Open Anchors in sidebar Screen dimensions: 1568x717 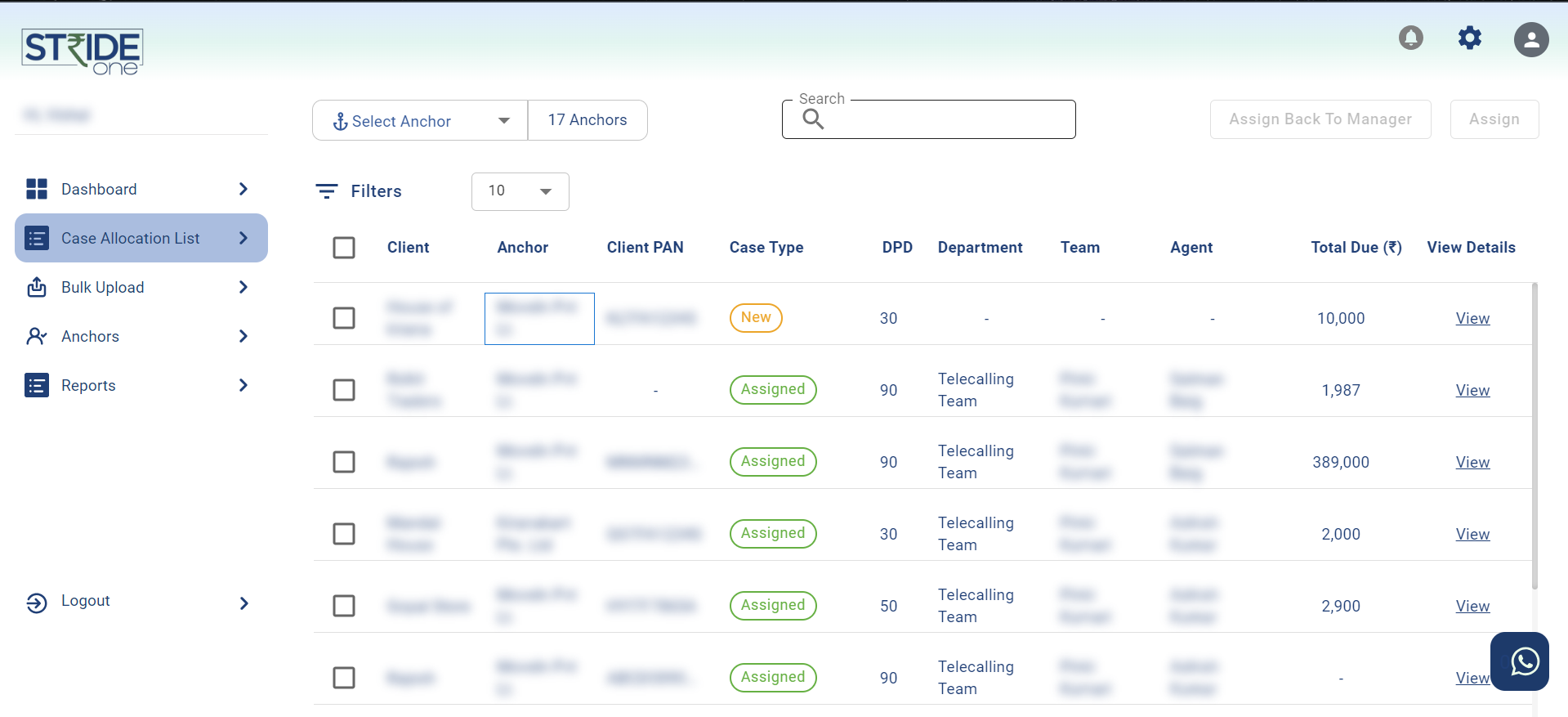[141, 336]
